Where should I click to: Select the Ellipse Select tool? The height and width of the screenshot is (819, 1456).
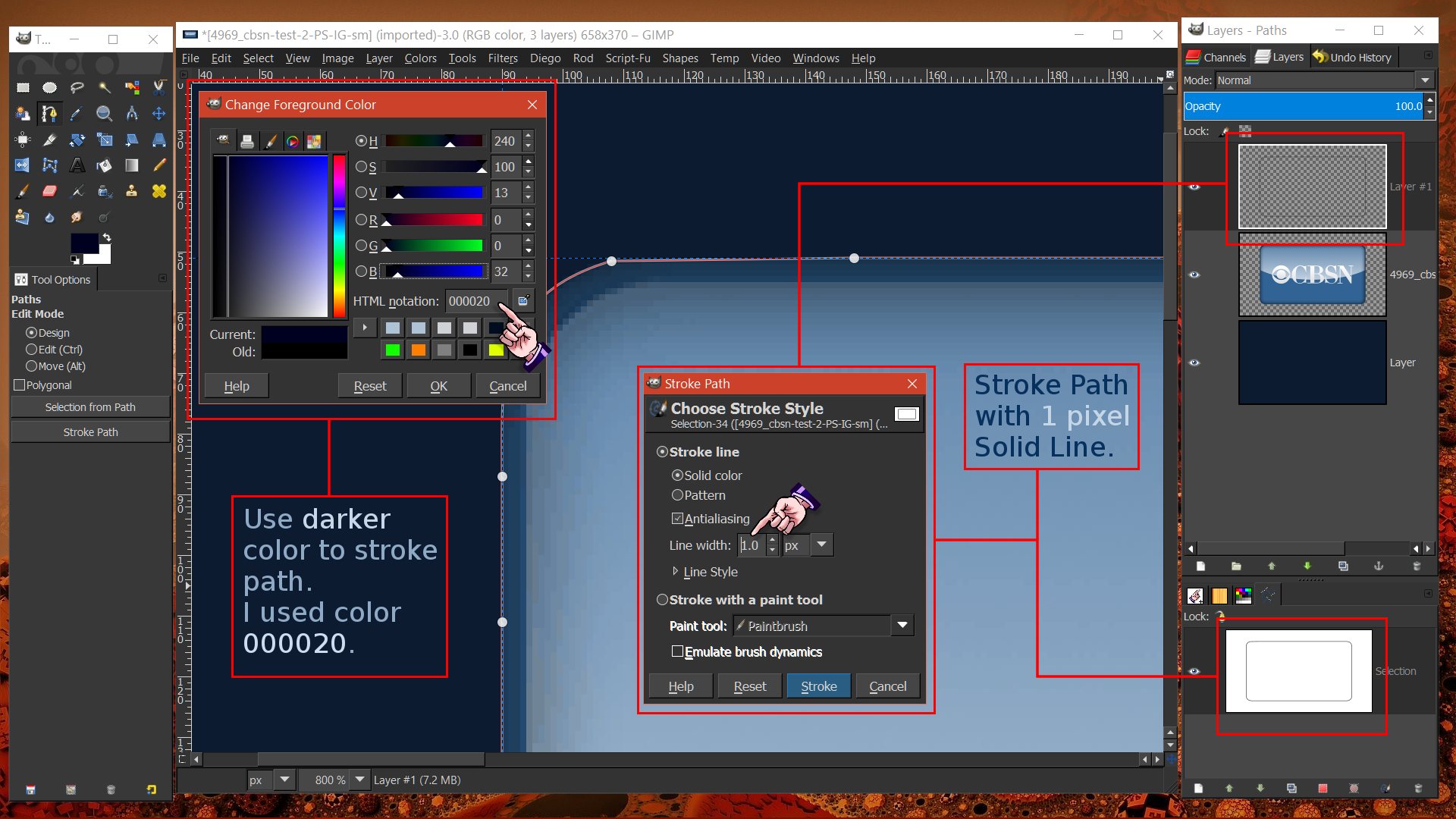50,88
